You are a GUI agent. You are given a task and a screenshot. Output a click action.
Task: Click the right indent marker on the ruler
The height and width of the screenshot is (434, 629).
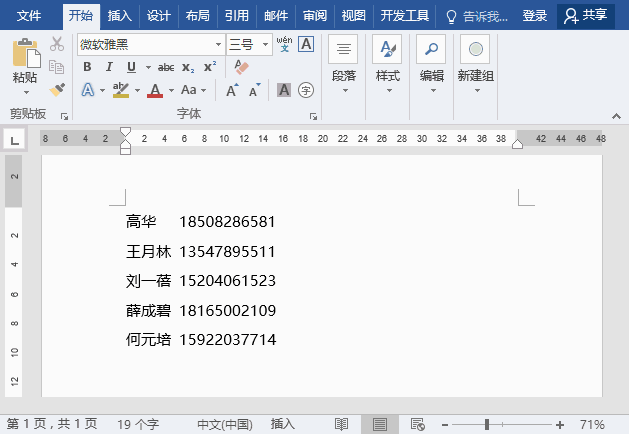click(517, 144)
